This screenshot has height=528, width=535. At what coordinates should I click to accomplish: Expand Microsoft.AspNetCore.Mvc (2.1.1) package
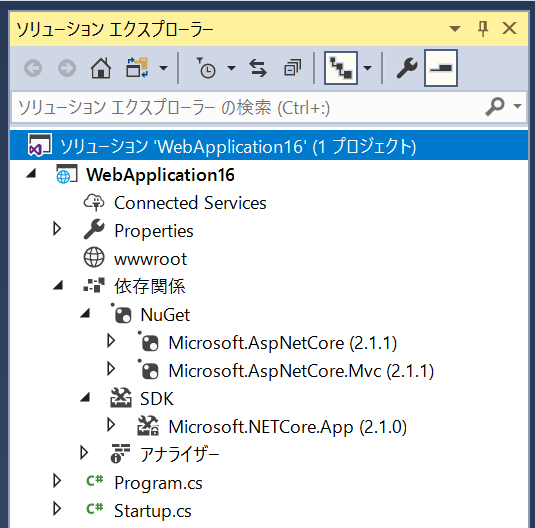111,369
